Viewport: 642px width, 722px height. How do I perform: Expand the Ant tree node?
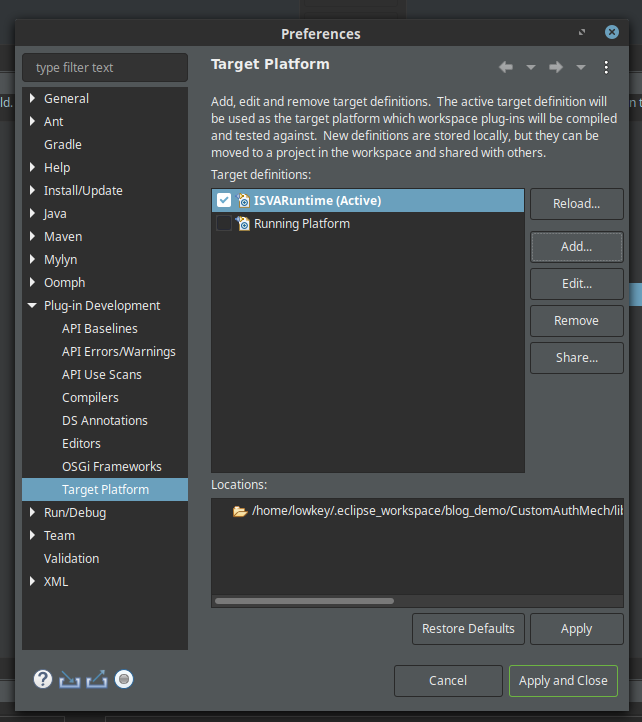32,121
